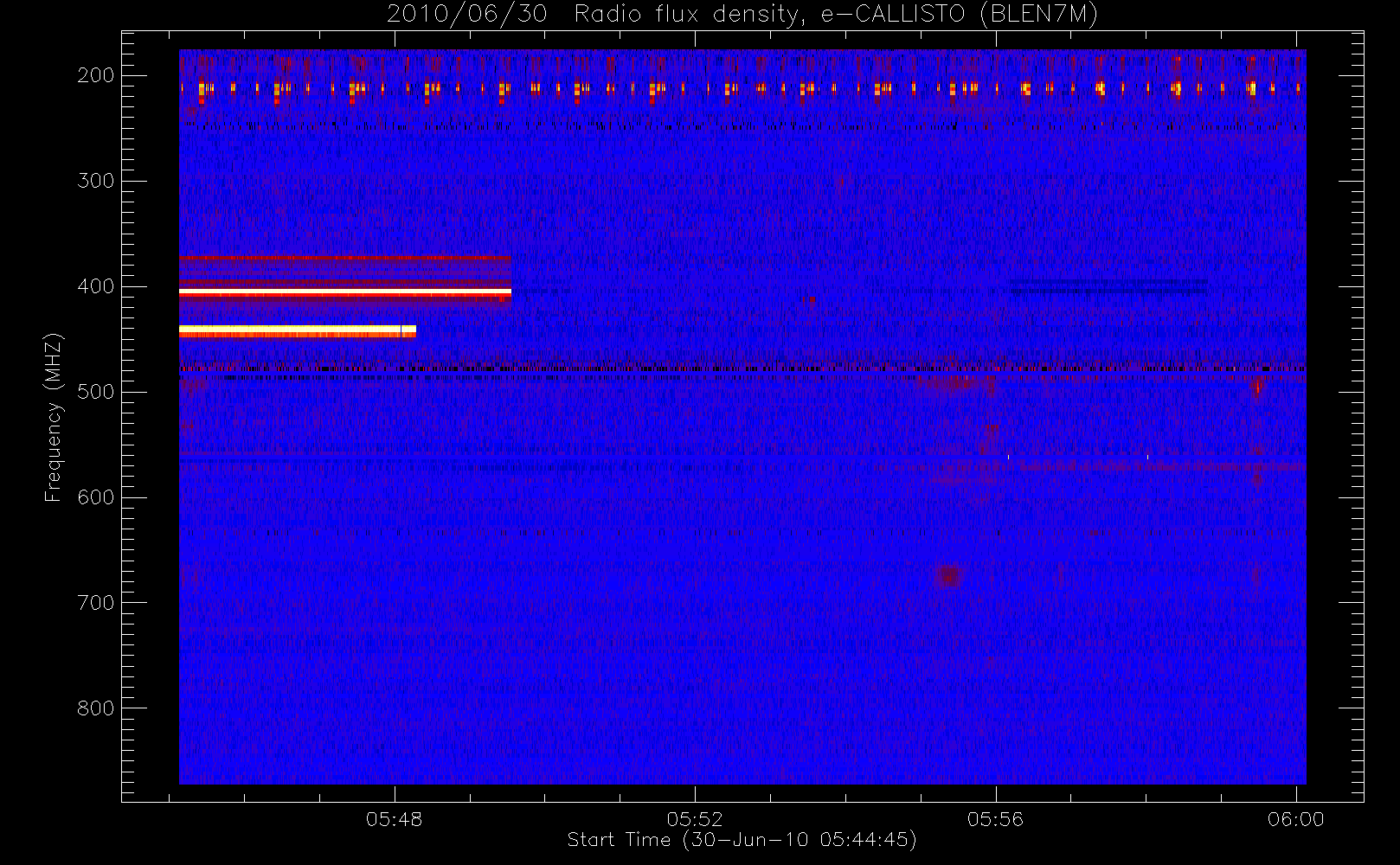Click the 05:48 time tick label
This screenshot has width=1400, height=865.
(395, 819)
